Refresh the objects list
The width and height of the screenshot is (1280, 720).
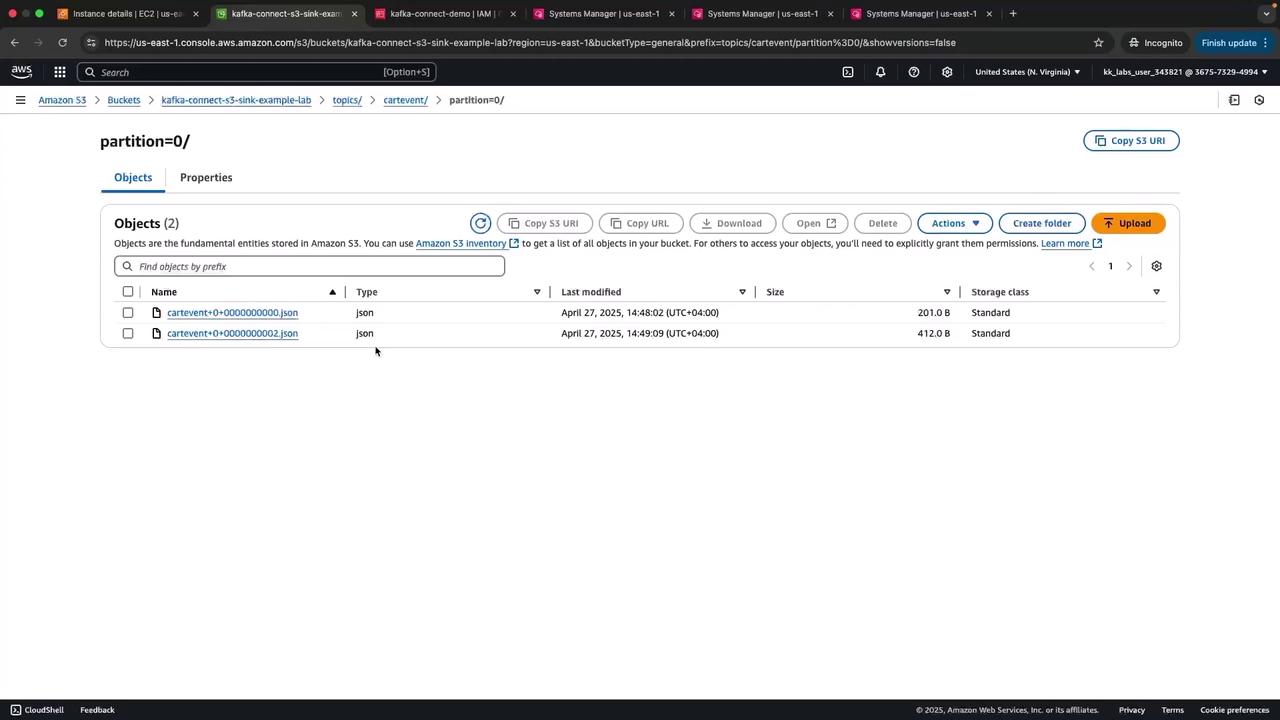pyautogui.click(x=480, y=223)
